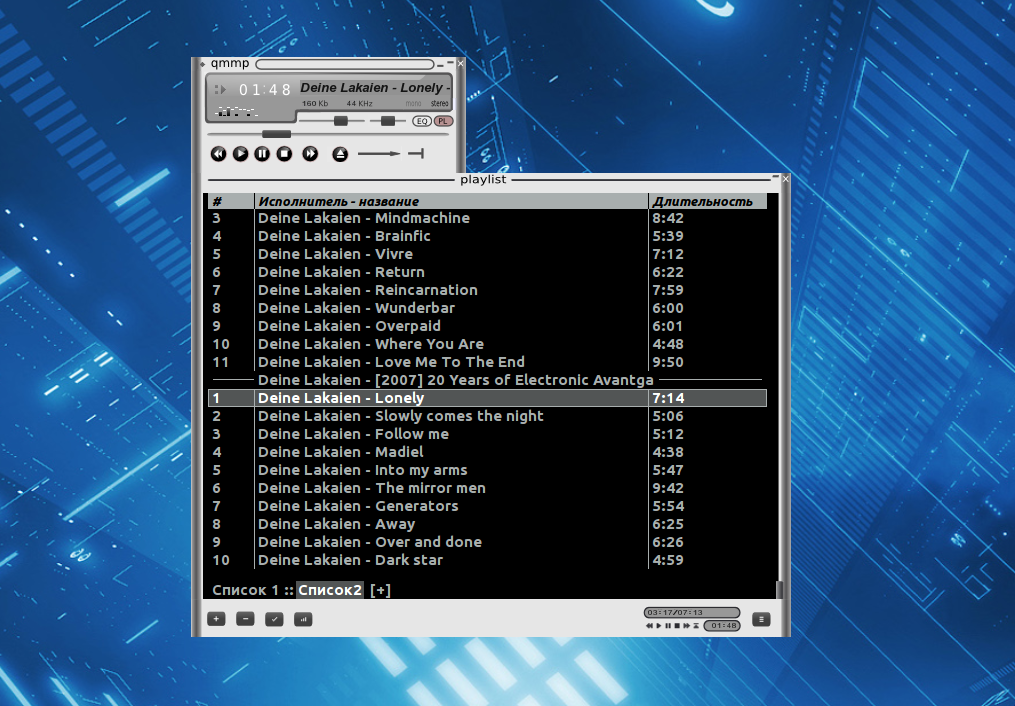Image resolution: width=1015 pixels, height=706 pixels.
Task: Click the volume slider handle
Action: (340, 121)
